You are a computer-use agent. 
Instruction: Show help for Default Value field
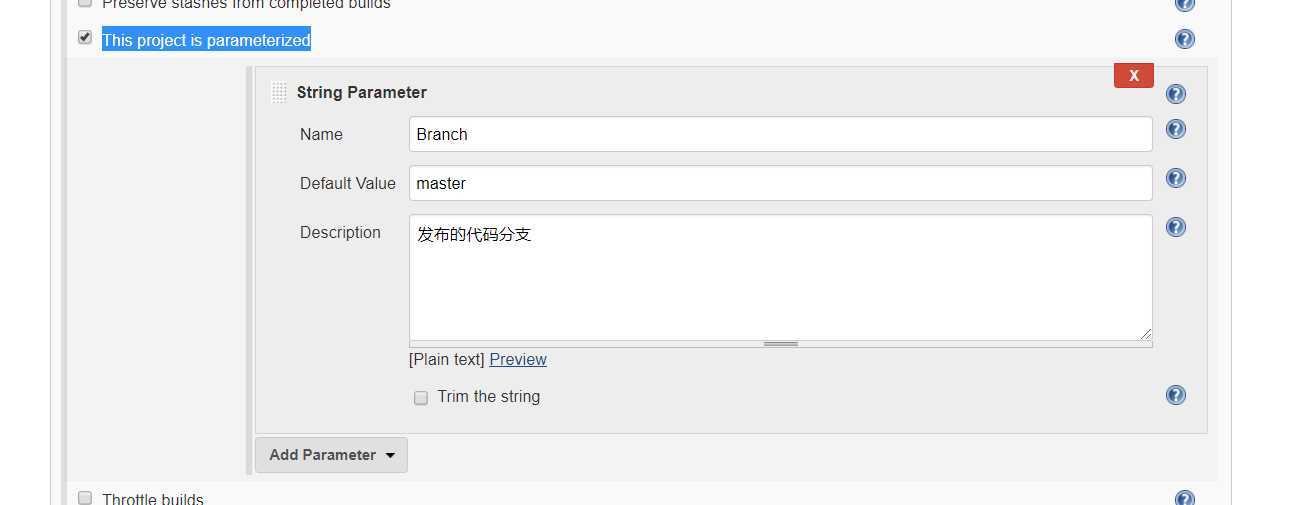pos(1176,178)
